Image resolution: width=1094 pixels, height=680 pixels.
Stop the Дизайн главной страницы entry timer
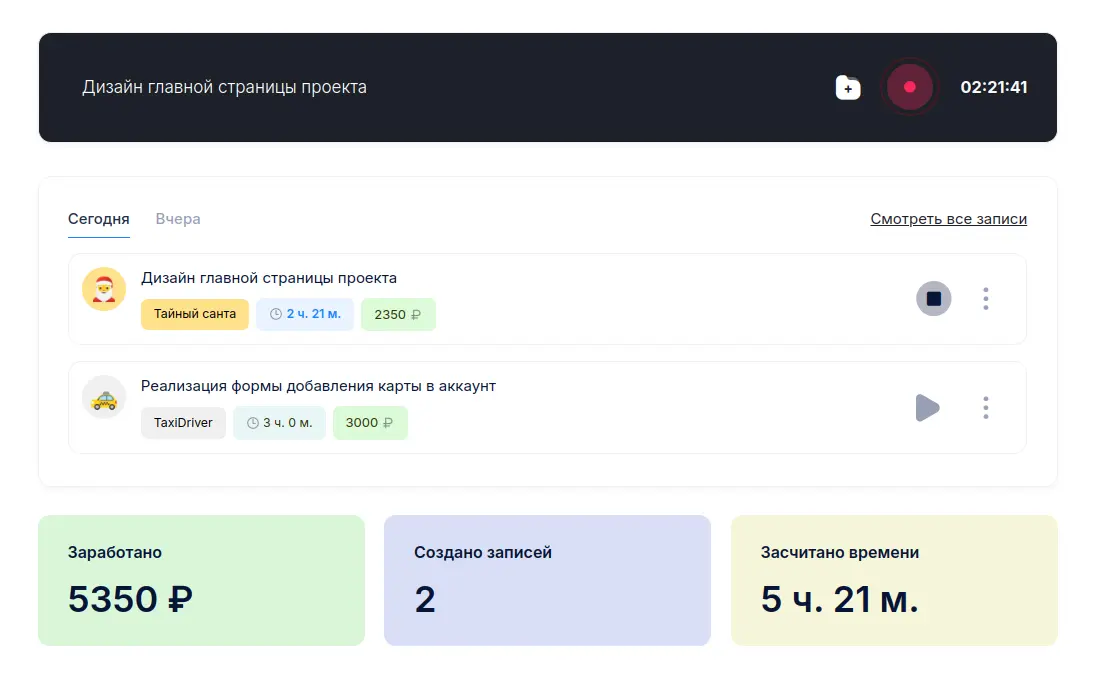(933, 298)
